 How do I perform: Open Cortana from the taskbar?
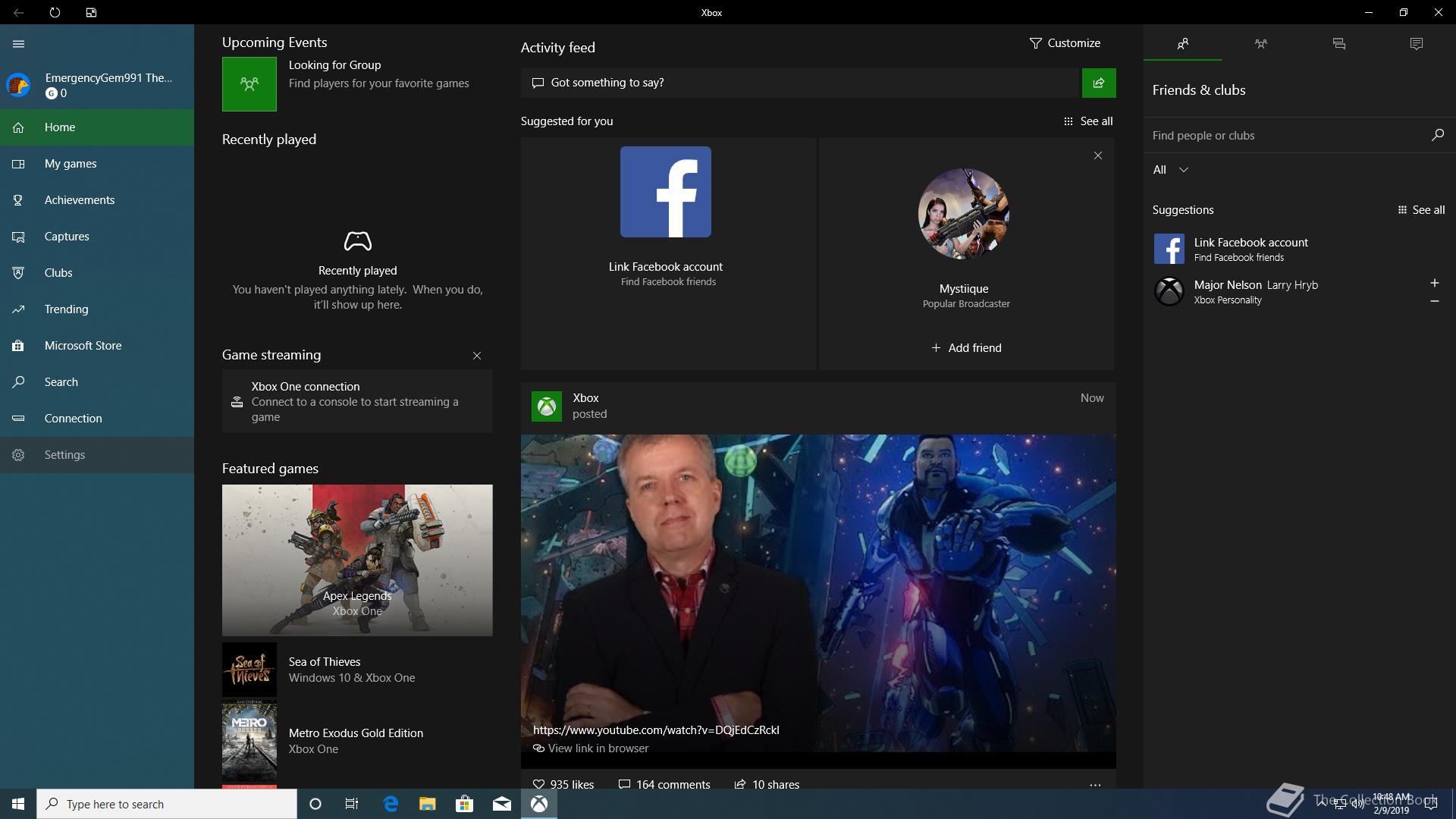pyautogui.click(x=315, y=804)
